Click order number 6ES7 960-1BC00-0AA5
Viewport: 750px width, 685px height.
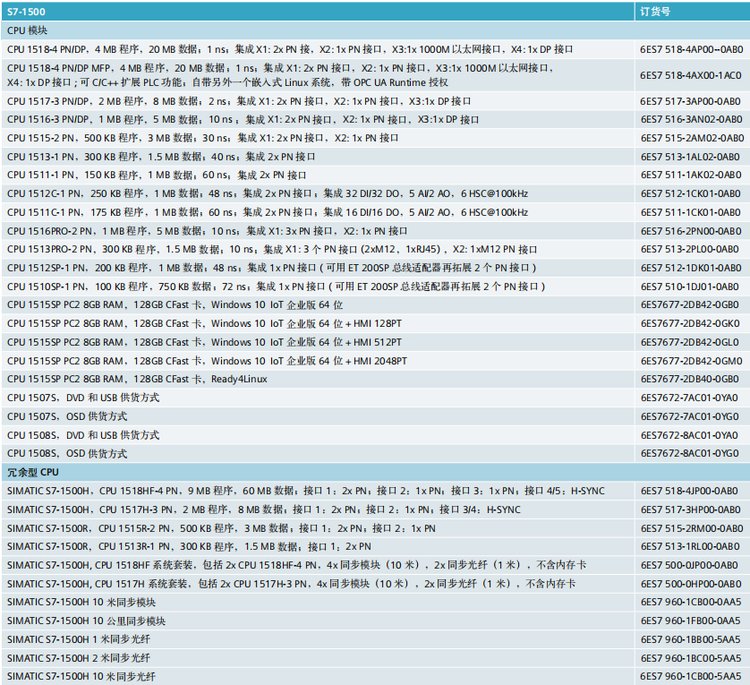pos(691,658)
